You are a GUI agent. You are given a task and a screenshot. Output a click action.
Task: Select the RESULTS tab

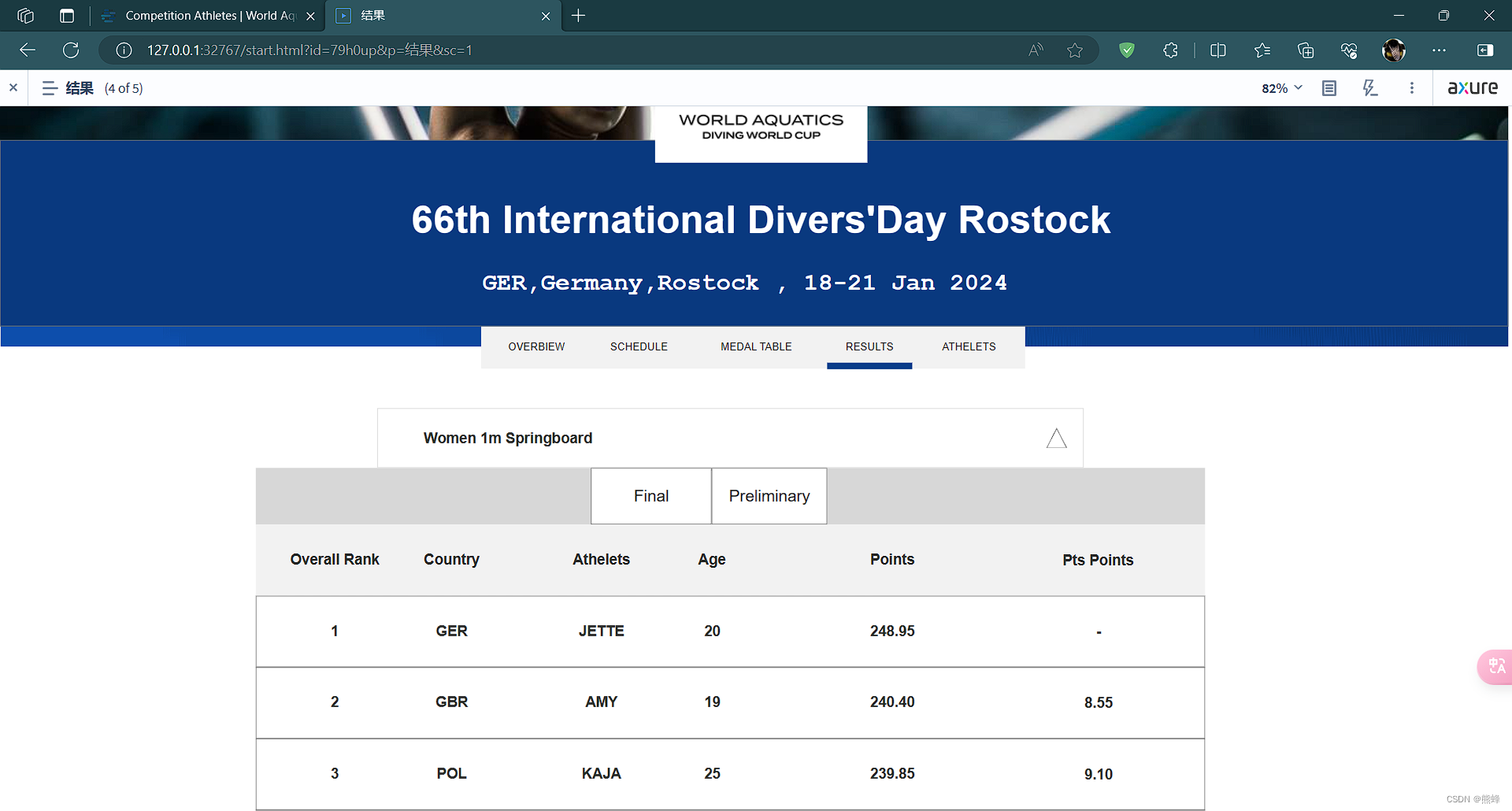(869, 346)
